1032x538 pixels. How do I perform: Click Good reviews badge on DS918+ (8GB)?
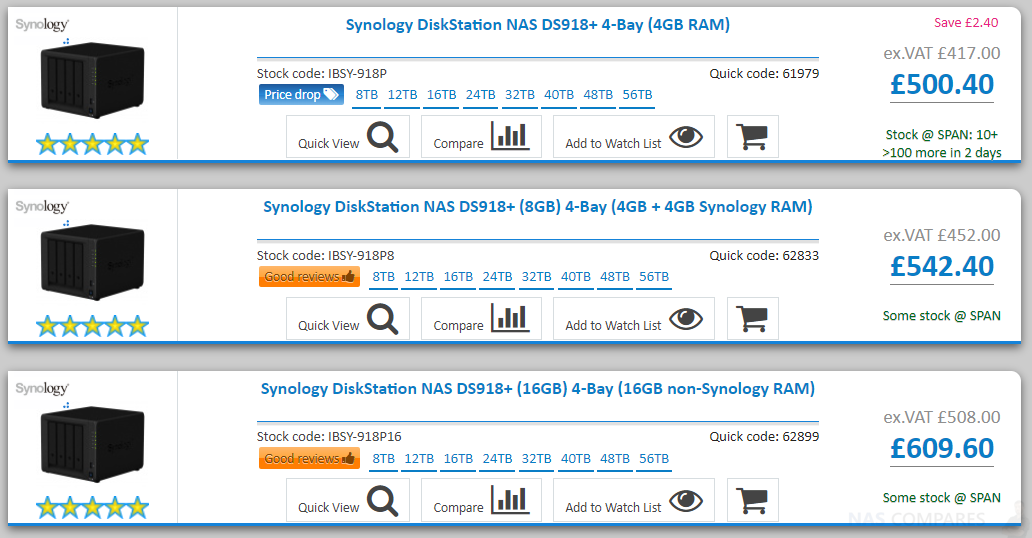click(x=309, y=277)
